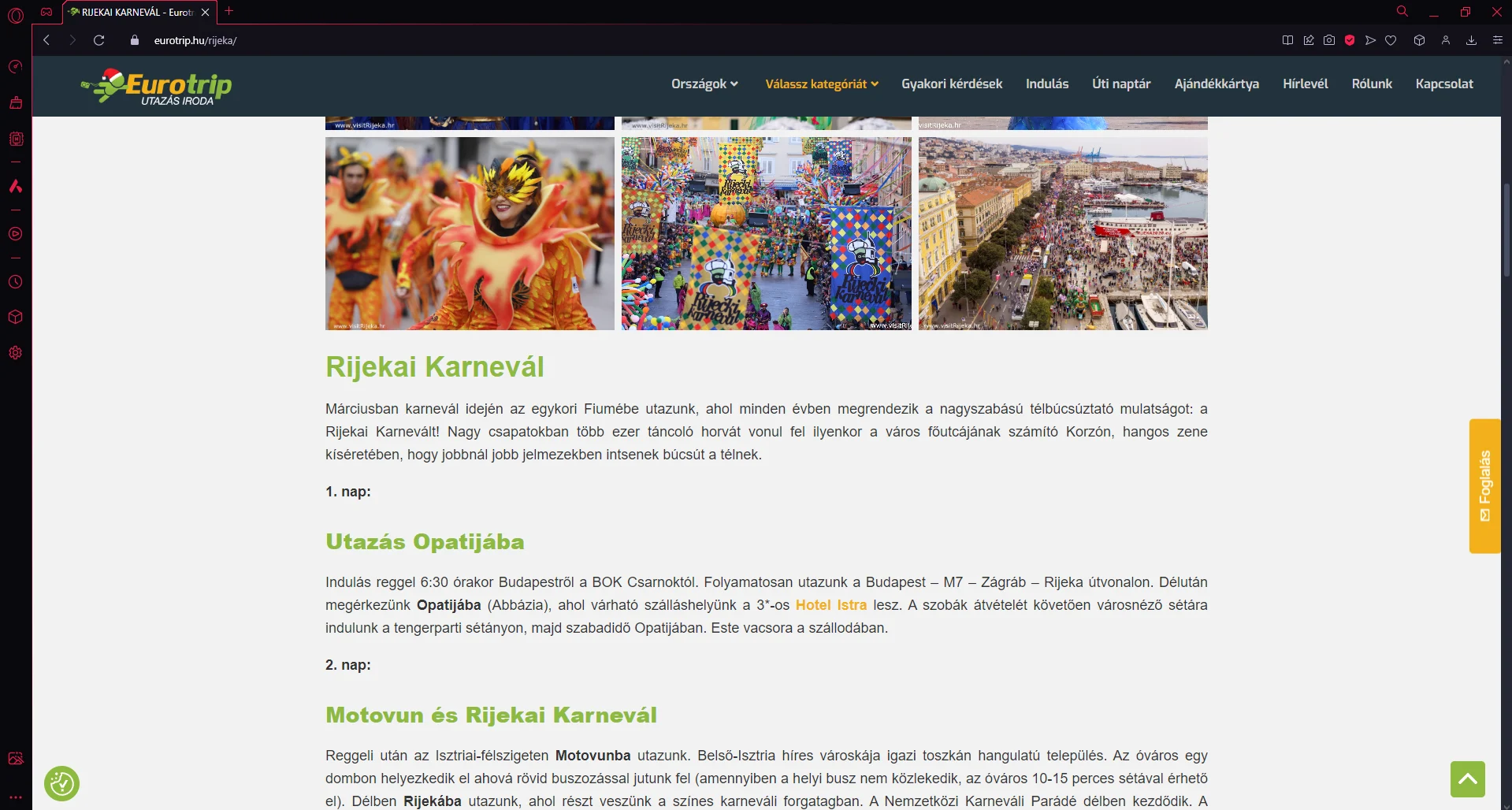
Task: Click the yellow Foglalás booking button
Action: click(x=1484, y=485)
